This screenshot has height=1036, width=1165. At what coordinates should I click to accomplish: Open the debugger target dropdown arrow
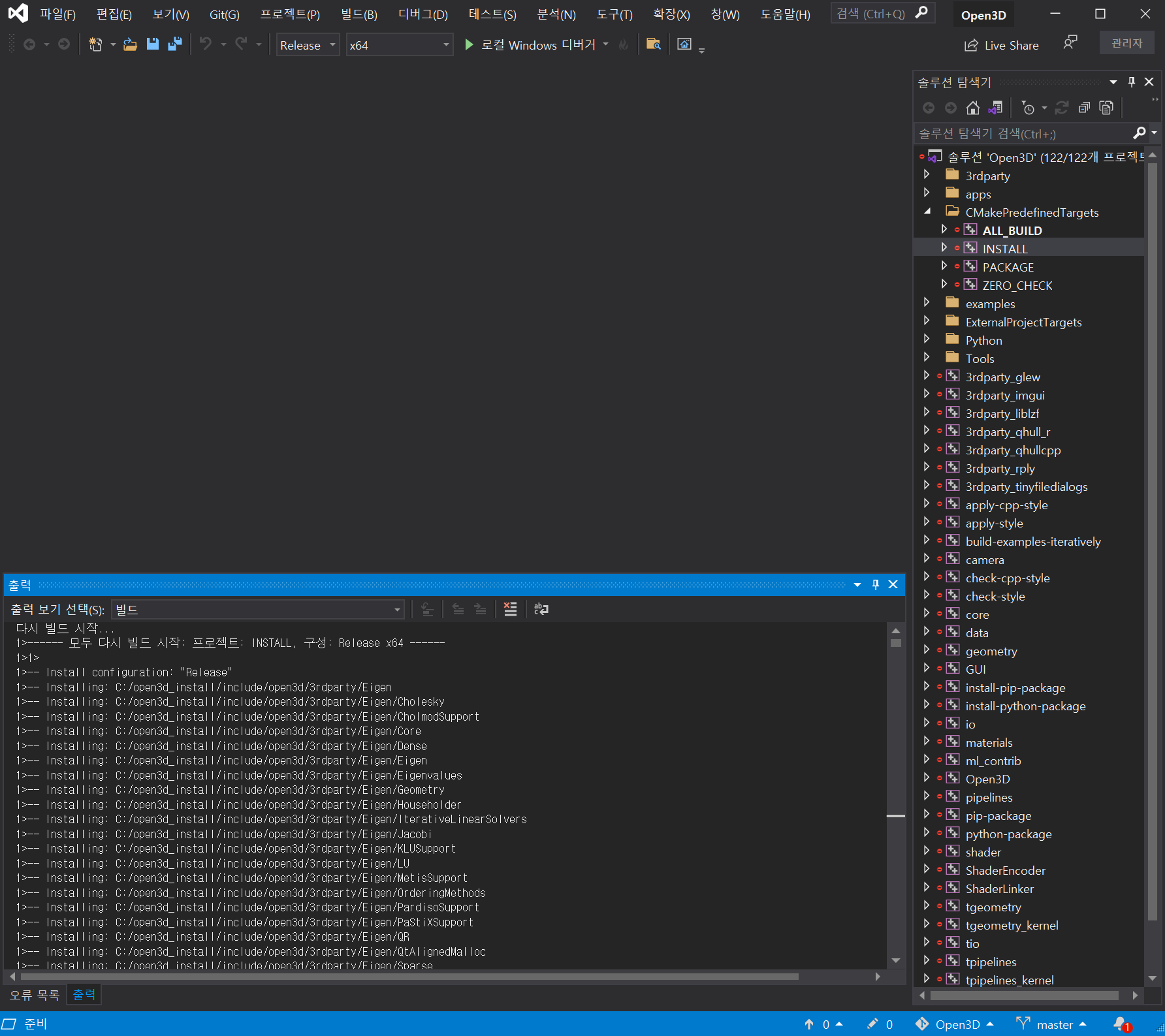(606, 44)
